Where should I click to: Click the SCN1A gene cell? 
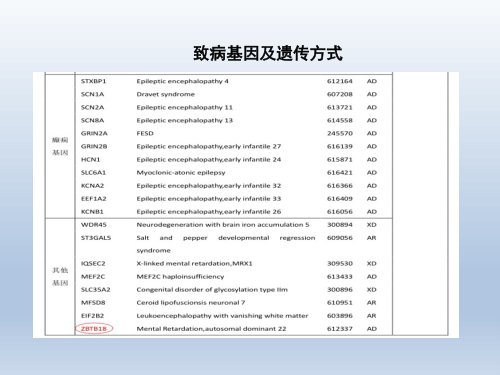pyautogui.click(x=92, y=94)
